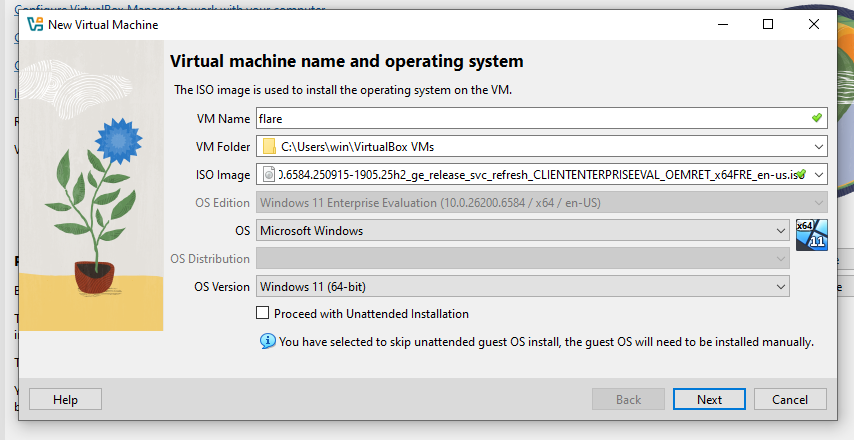Click the VirtualBox icon in the title bar
The image size is (854, 440).
(35, 24)
